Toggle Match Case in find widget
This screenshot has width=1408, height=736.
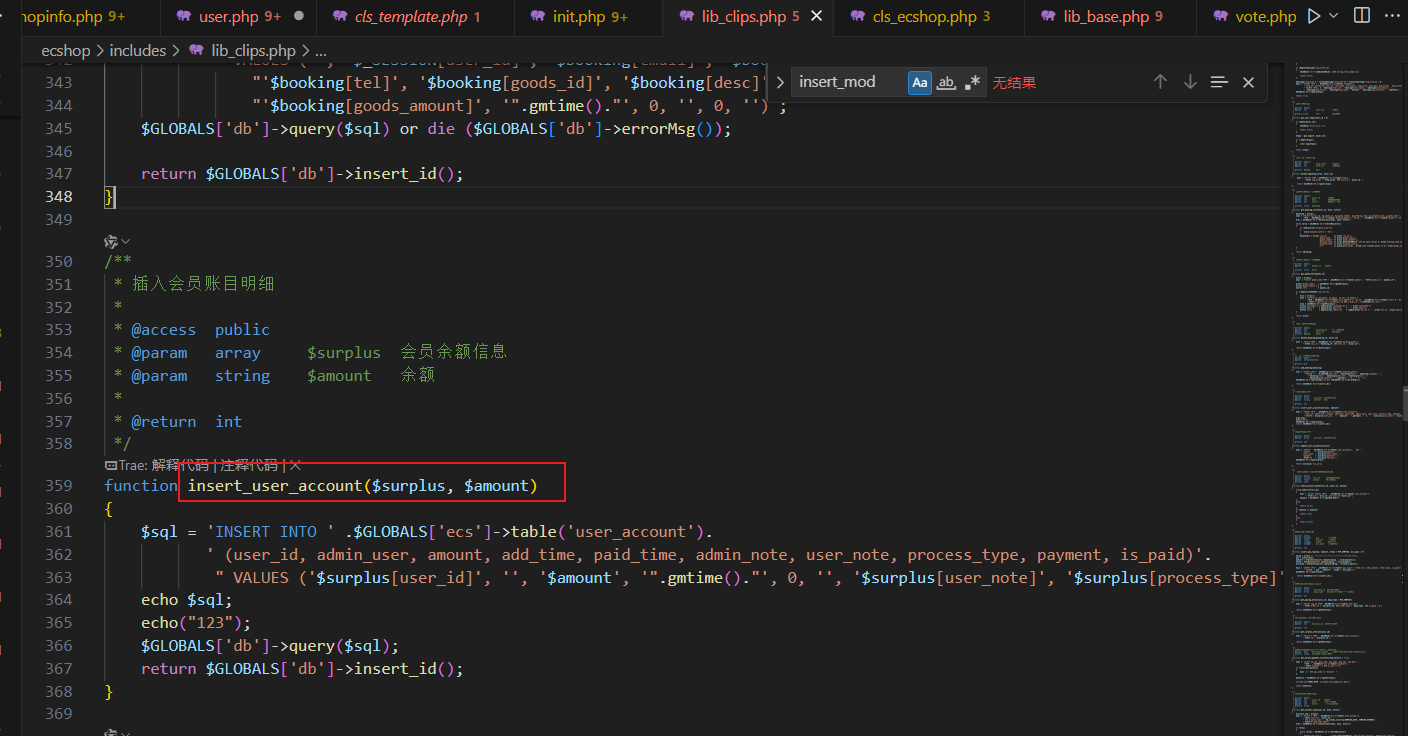(x=919, y=82)
